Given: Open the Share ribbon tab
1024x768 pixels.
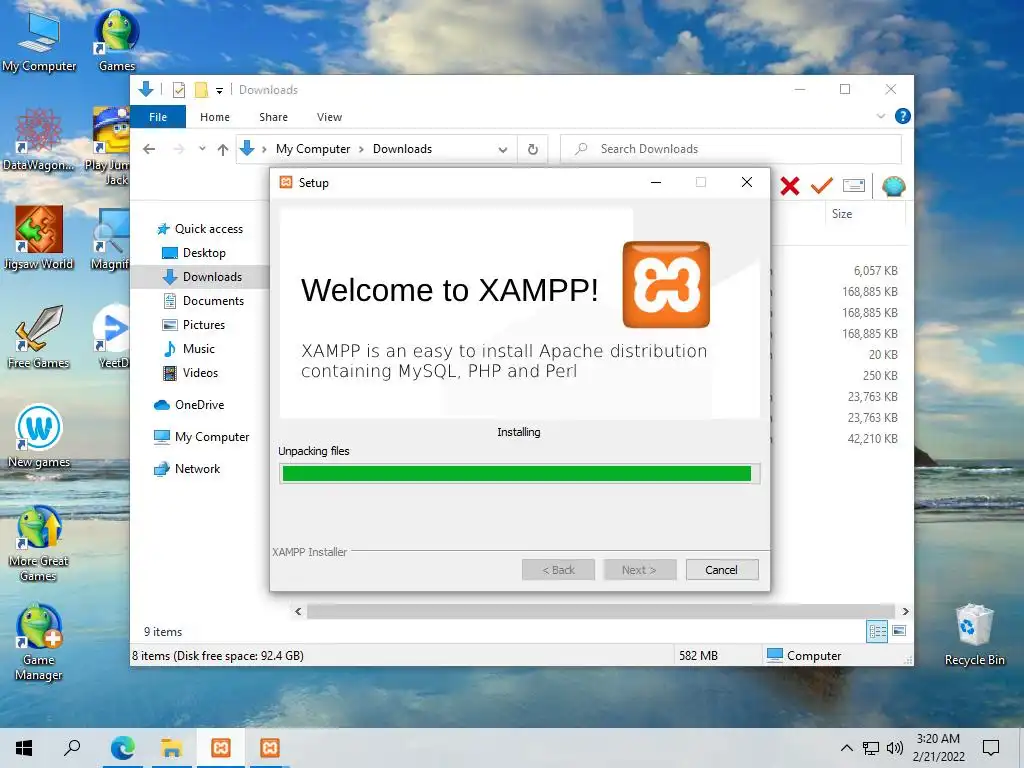Looking at the screenshot, I should [273, 117].
